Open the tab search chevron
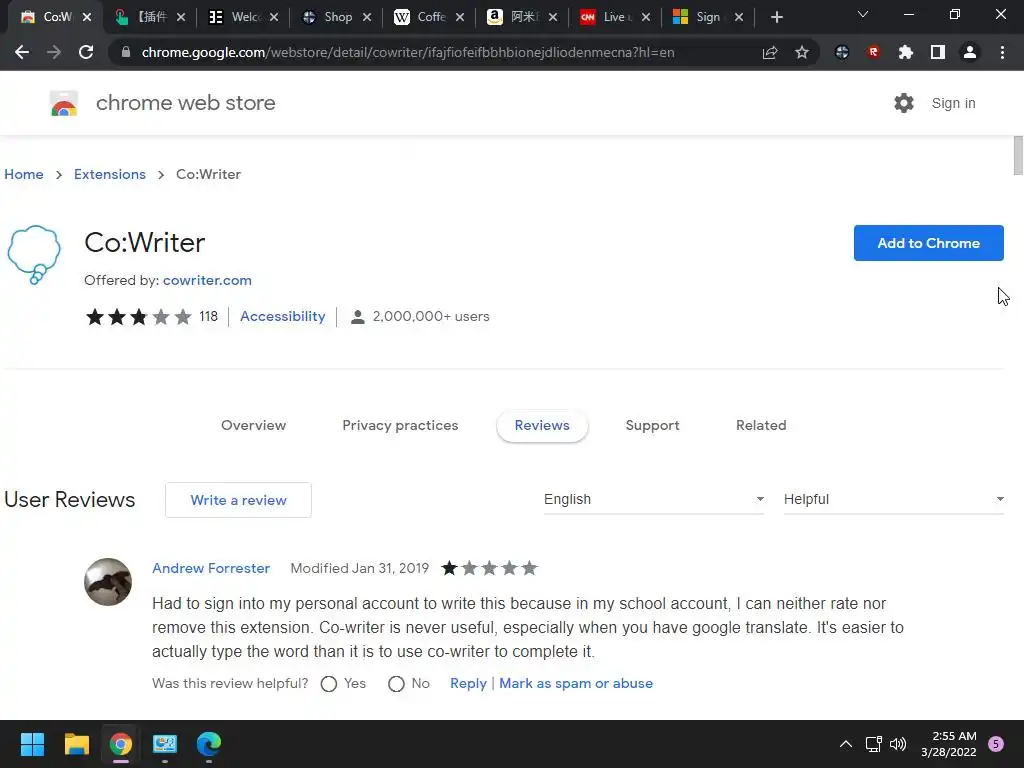The height and width of the screenshot is (768, 1024). coord(863,14)
